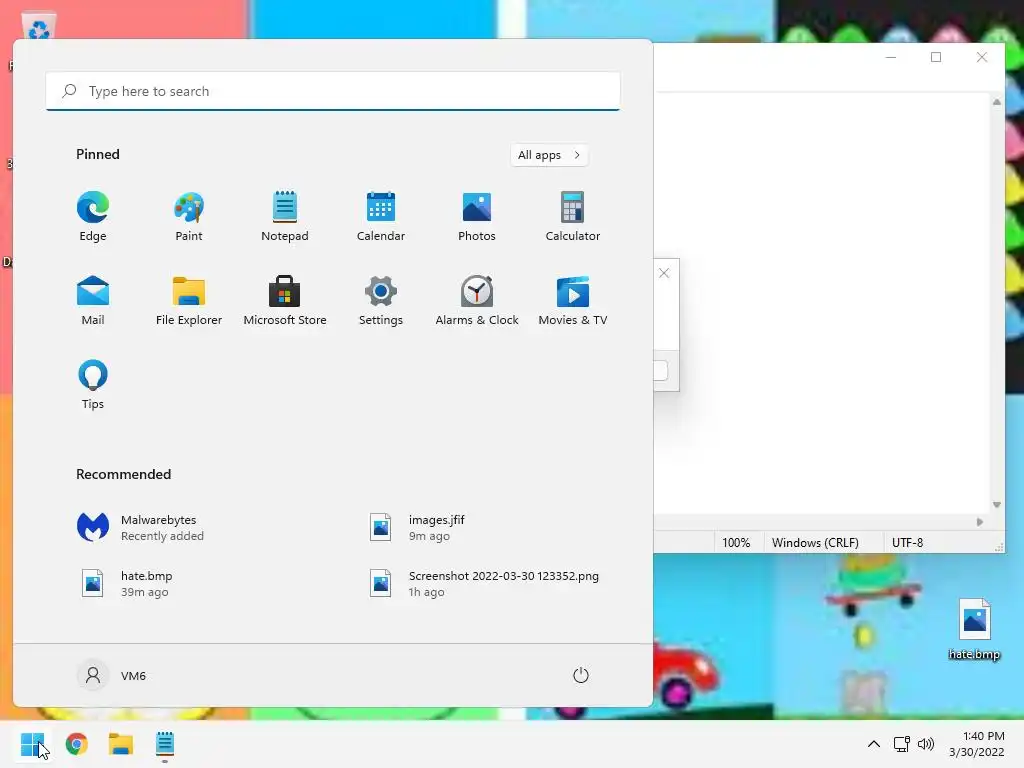
Task: Open Chrome from the taskbar
Action: (x=76, y=744)
